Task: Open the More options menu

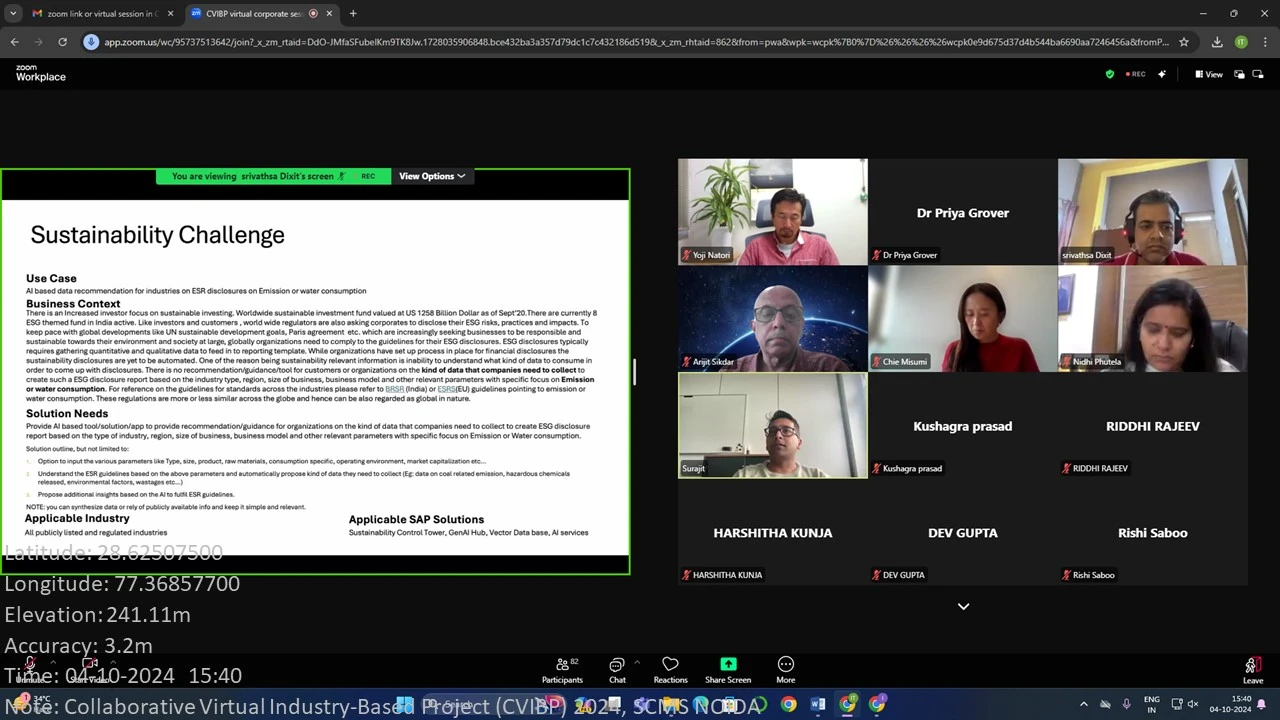Action: pos(786,670)
